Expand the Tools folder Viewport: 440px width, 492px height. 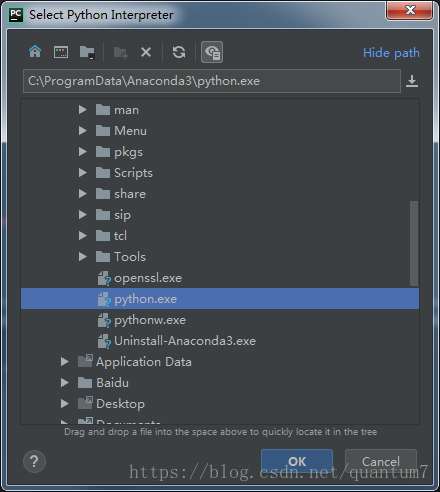[83, 257]
